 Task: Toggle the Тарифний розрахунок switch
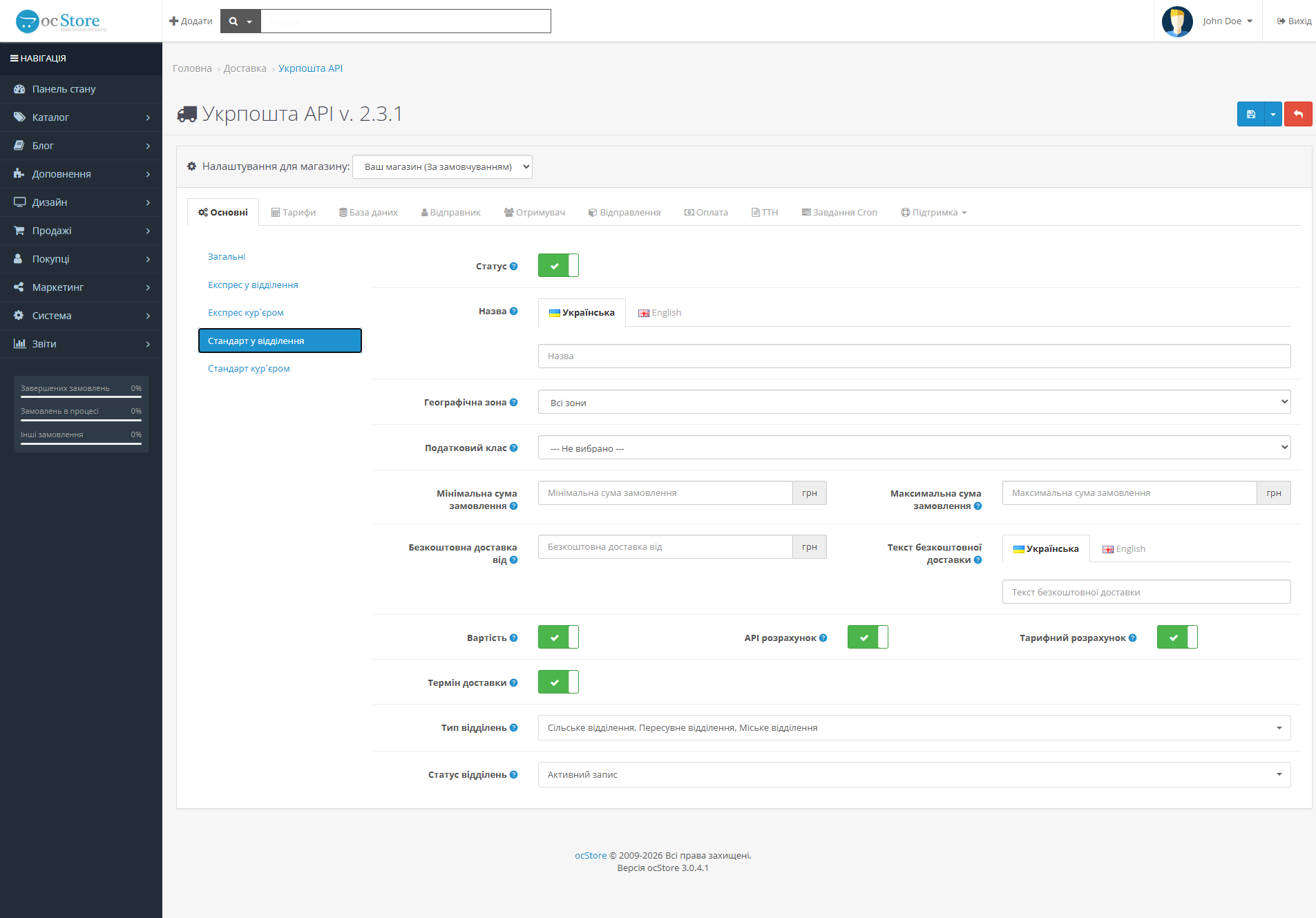click(1177, 637)
